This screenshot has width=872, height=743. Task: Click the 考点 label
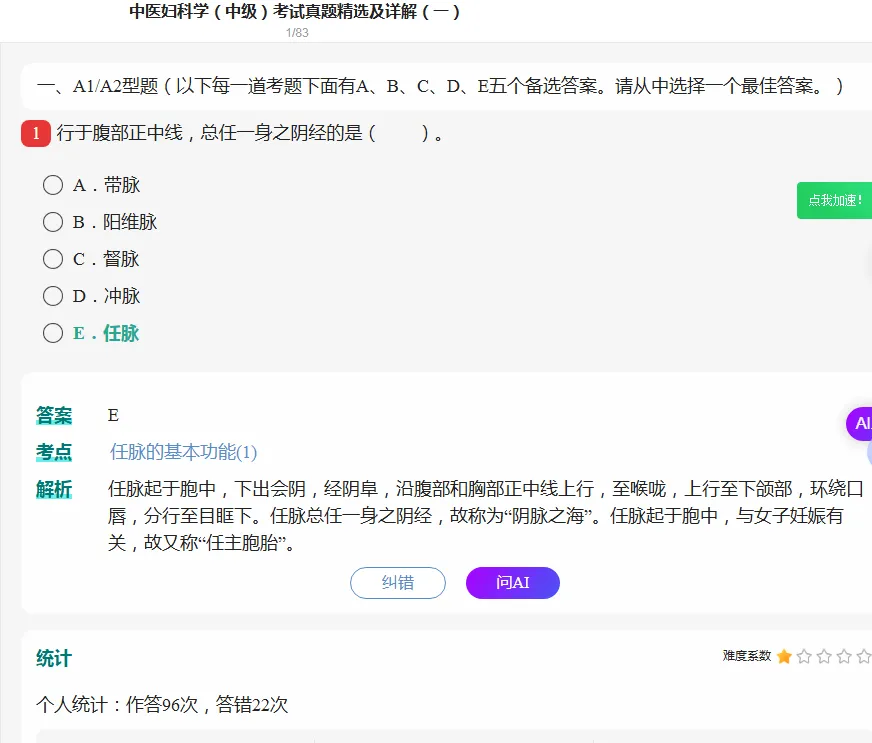(54, 452)
